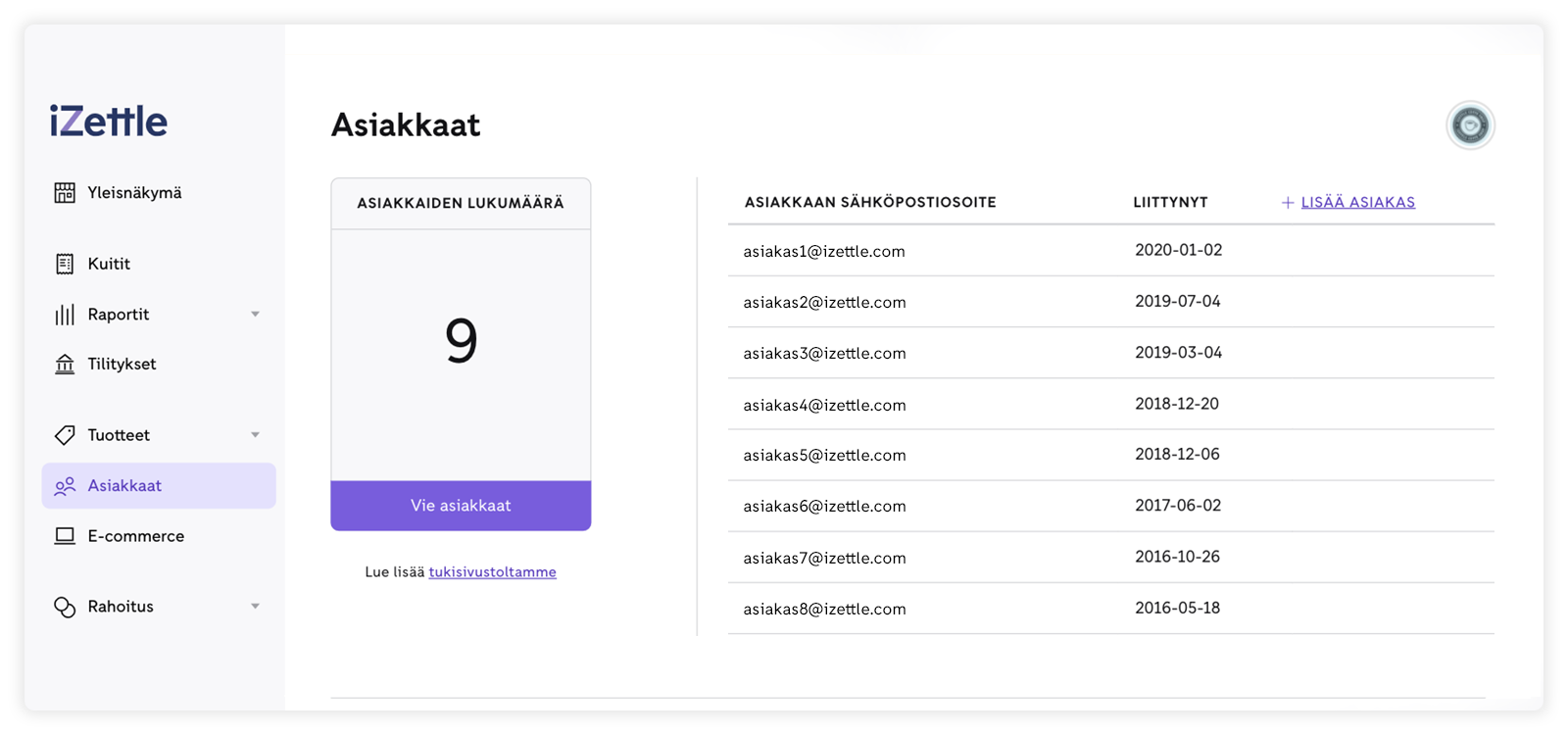Expand the Rahoitus submenu arrow
Image resolution: width=1568 pixels, height=735 pixels.
tap(255, 607)
